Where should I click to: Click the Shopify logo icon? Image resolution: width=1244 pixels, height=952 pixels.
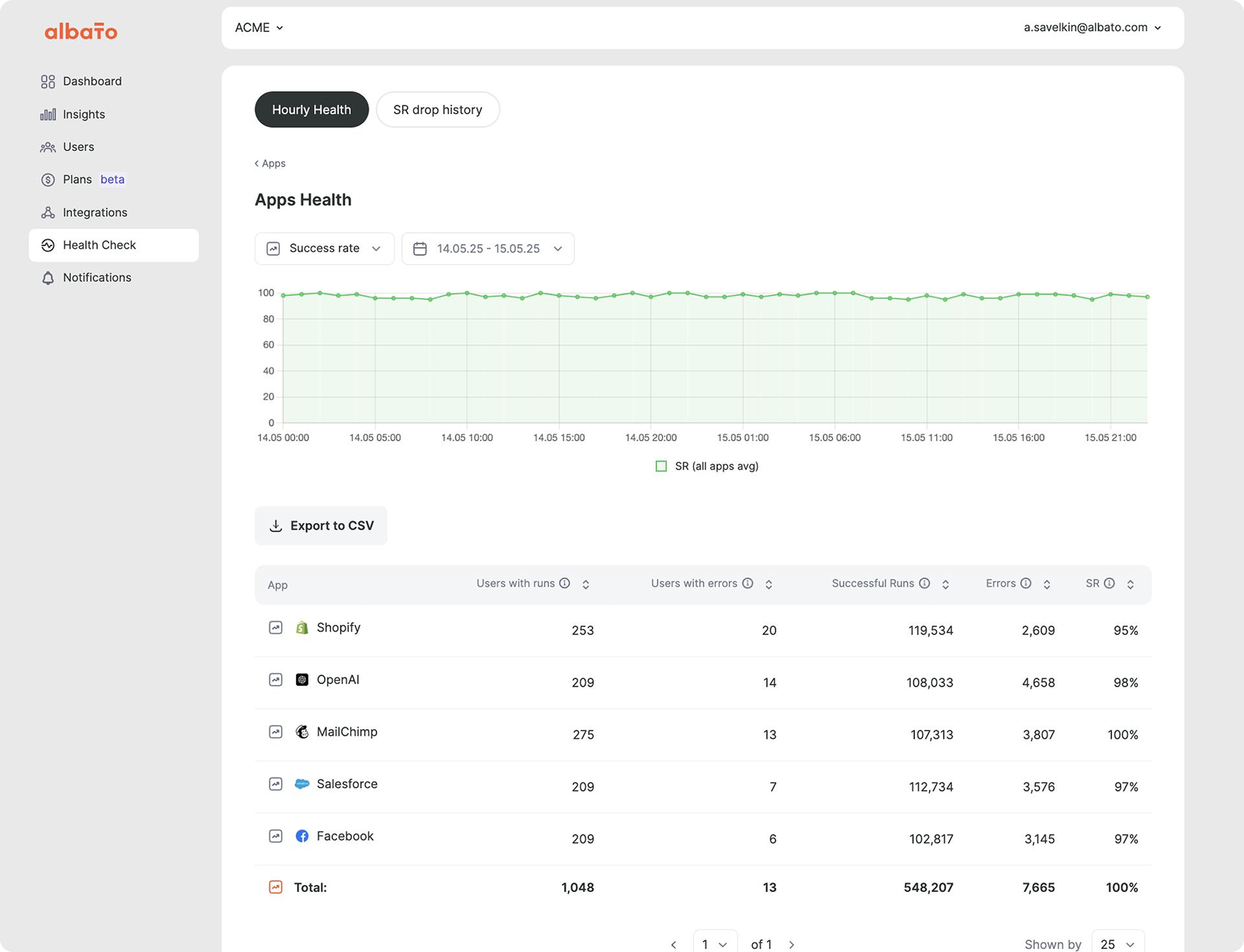pyautogui.click(x=302, y=627)
